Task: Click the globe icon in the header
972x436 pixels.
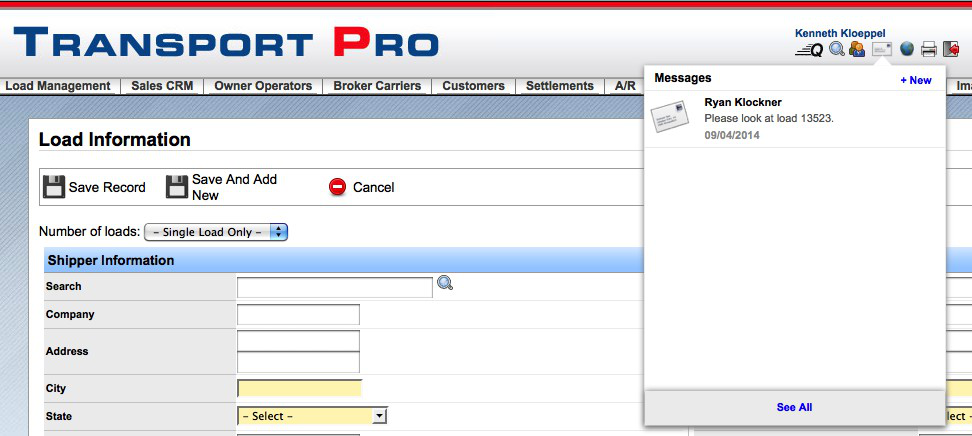Action: click(x=907, y=49)
